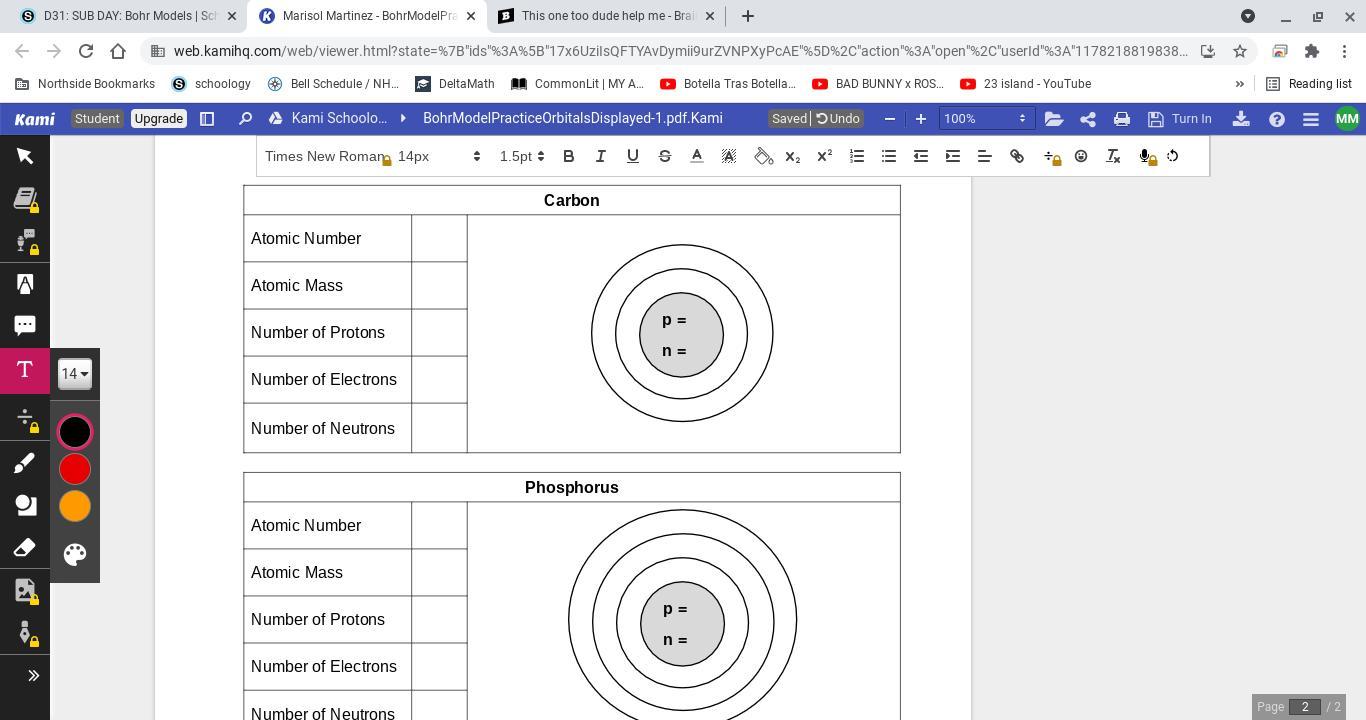1366x720 pixels.
Task: Toggle numbered list
Action: click(856, 156)
